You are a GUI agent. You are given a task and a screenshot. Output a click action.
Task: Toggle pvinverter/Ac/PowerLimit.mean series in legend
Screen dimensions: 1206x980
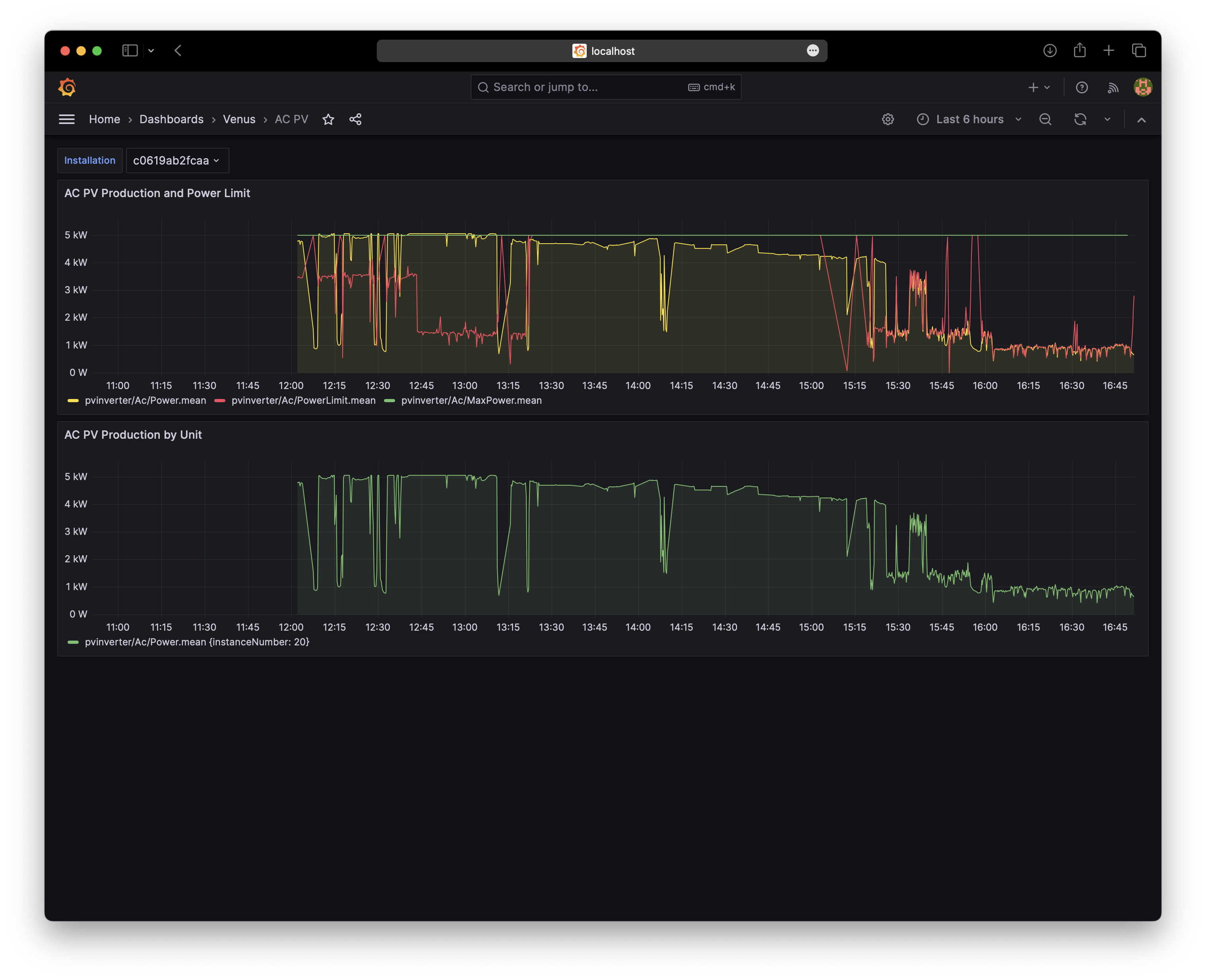point(303,400)
